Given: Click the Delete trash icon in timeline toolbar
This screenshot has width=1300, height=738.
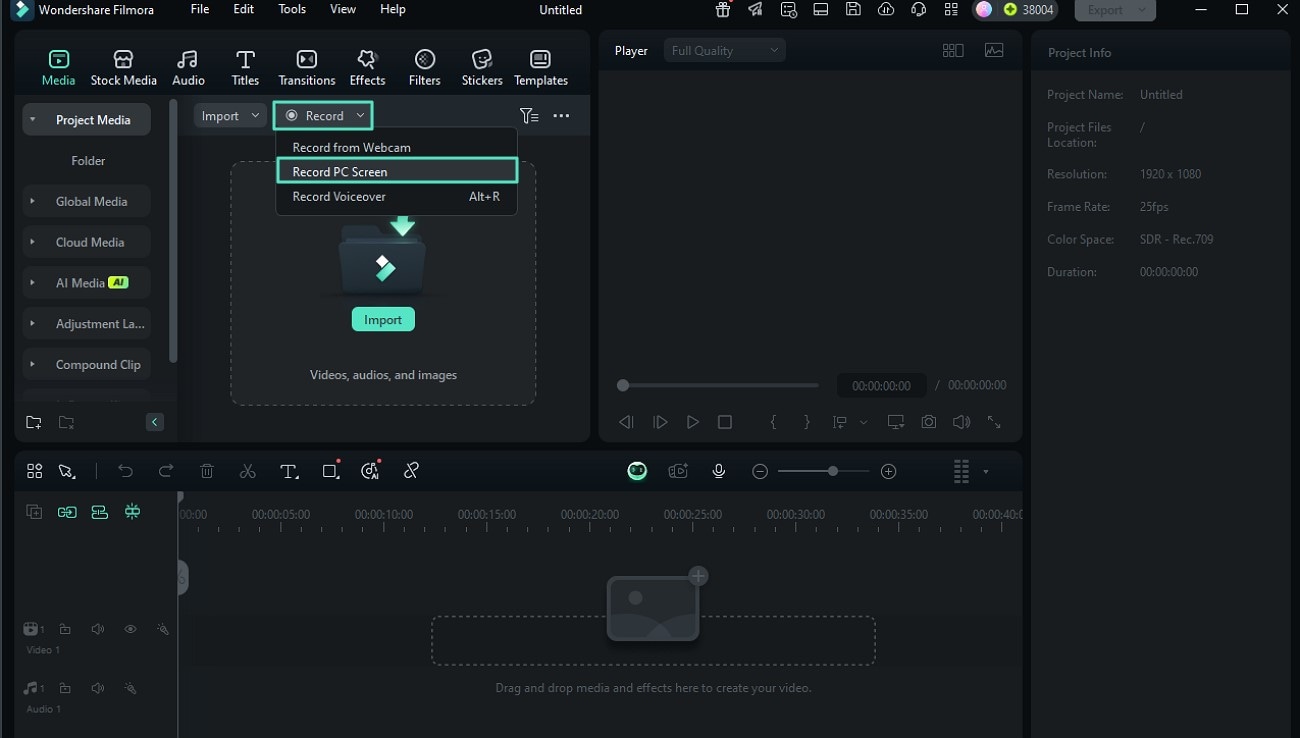Looking at the screenshot, I should (207, 471).
